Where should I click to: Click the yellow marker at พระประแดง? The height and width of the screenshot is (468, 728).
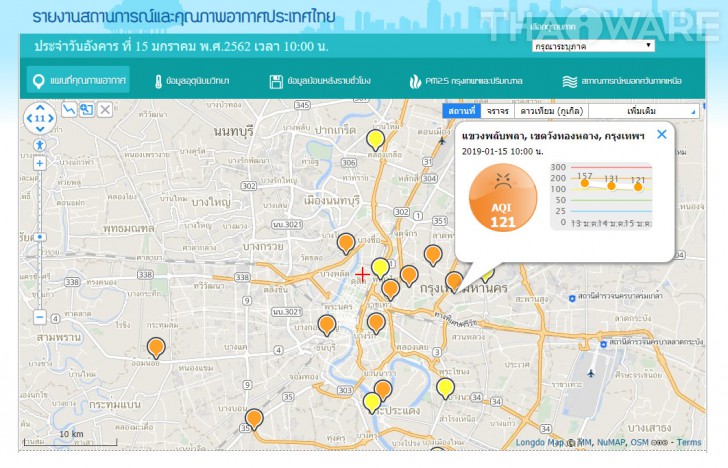click(x=372, y=402)
